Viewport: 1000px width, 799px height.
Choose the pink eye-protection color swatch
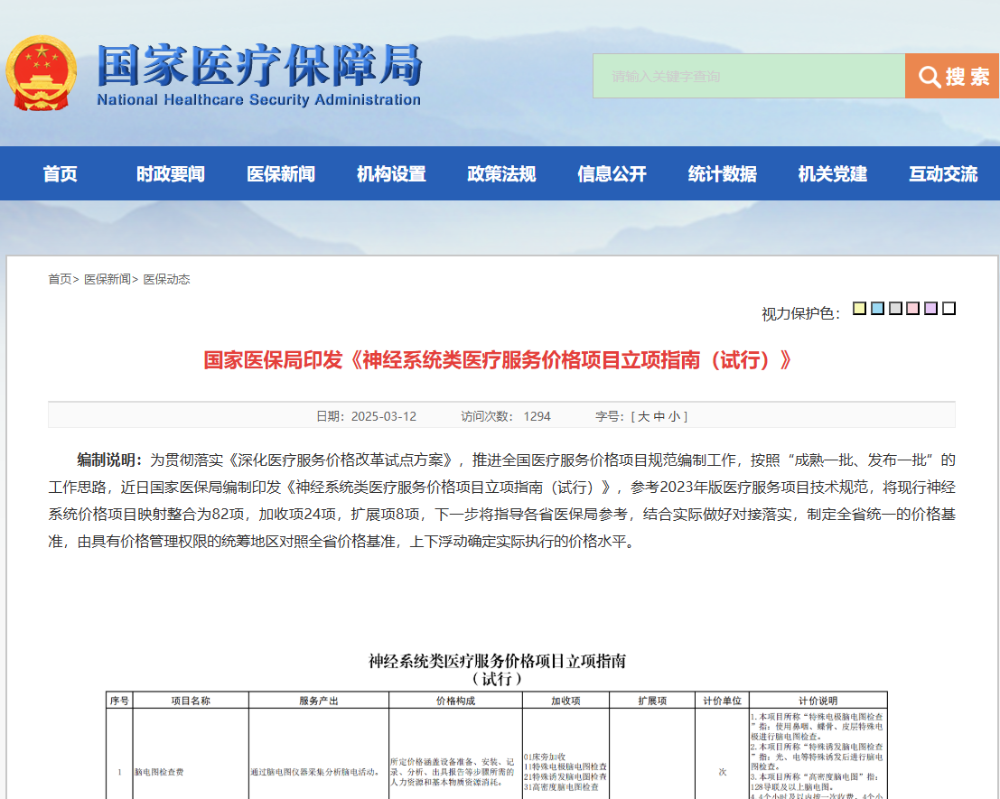(913, 309)
